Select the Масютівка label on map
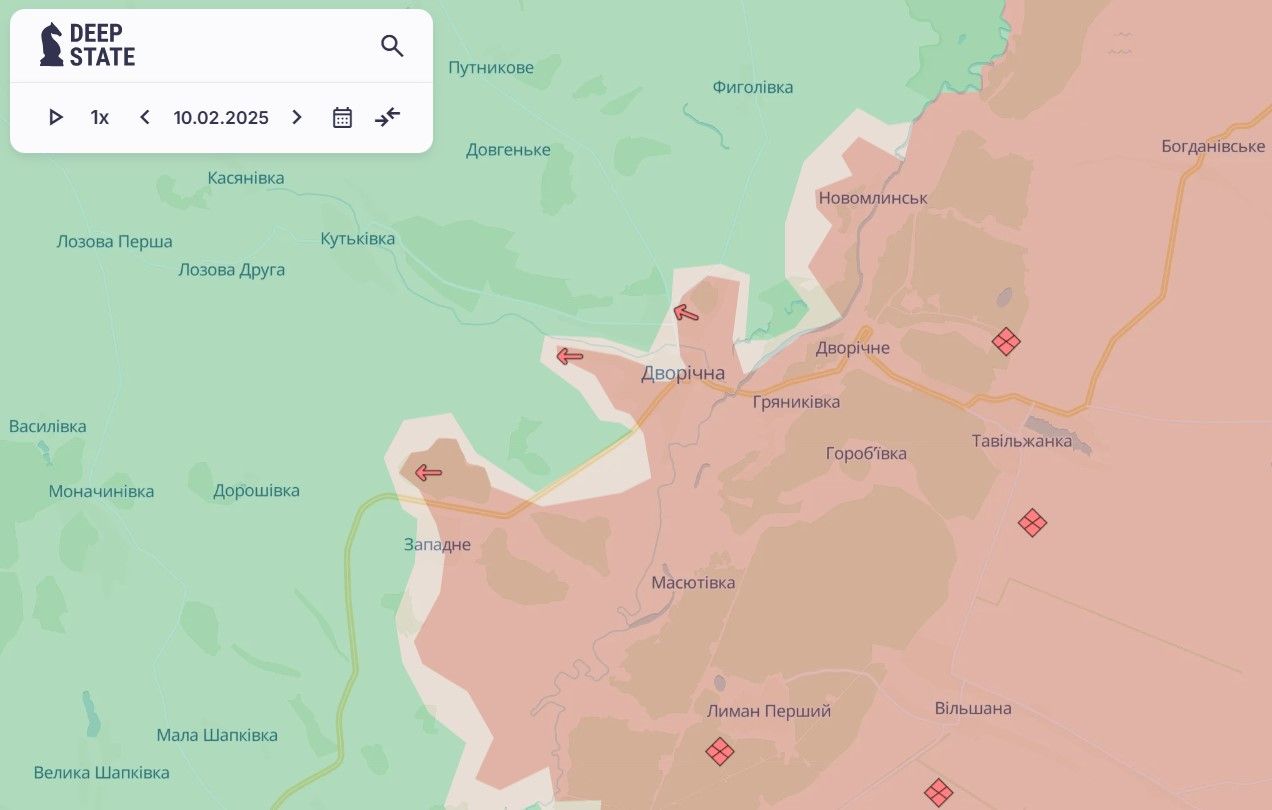1272x810 pixels. pos(693,582)
